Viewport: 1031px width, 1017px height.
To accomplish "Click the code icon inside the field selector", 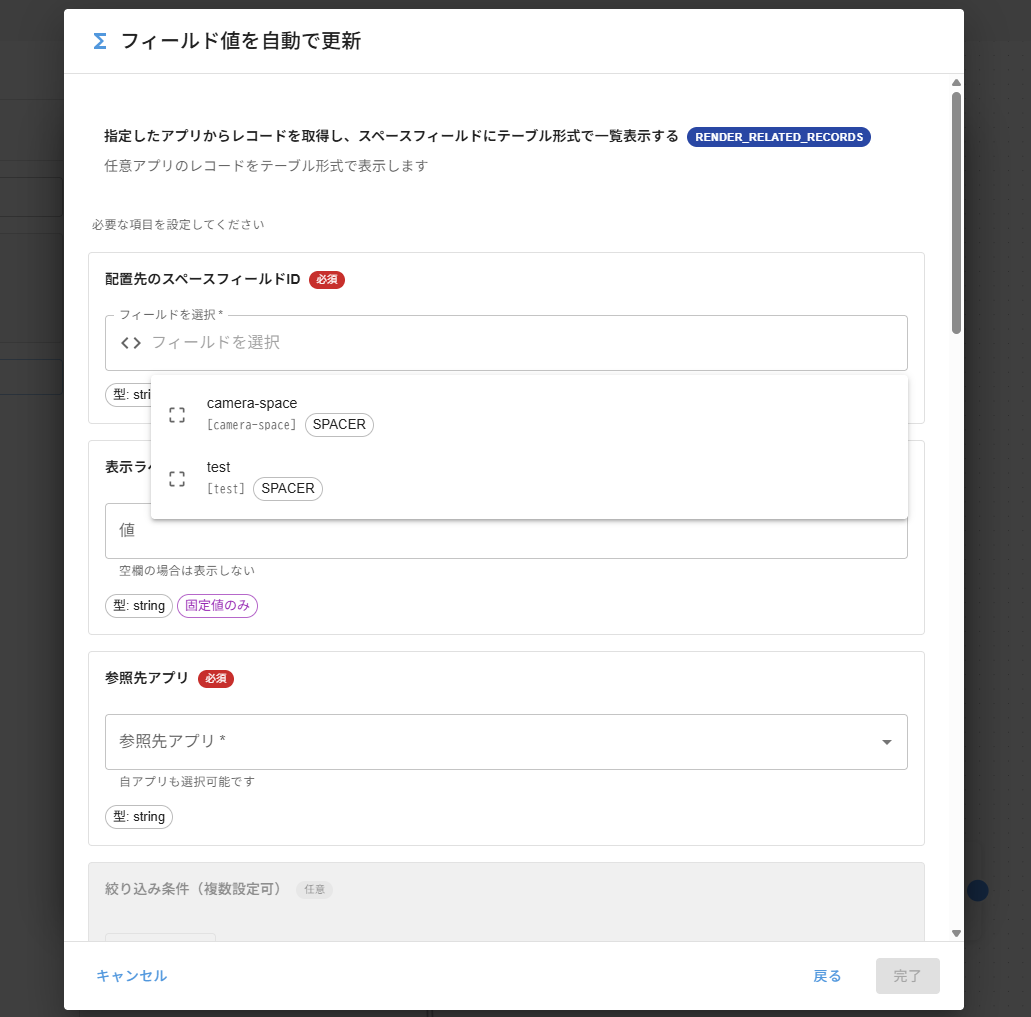I will pyautogui.click(x=128, y=342).
